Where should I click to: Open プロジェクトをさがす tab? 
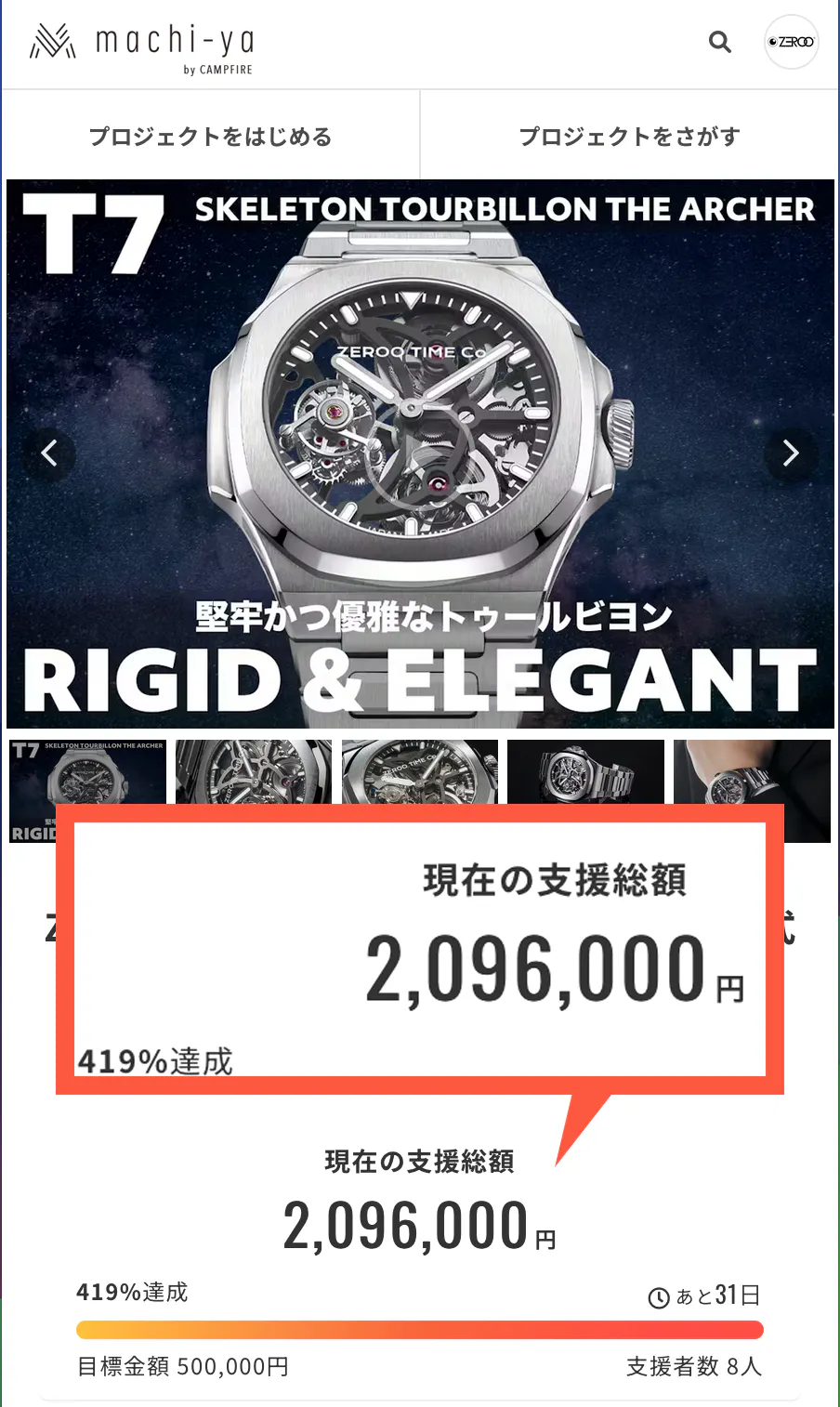coord(629,137)
